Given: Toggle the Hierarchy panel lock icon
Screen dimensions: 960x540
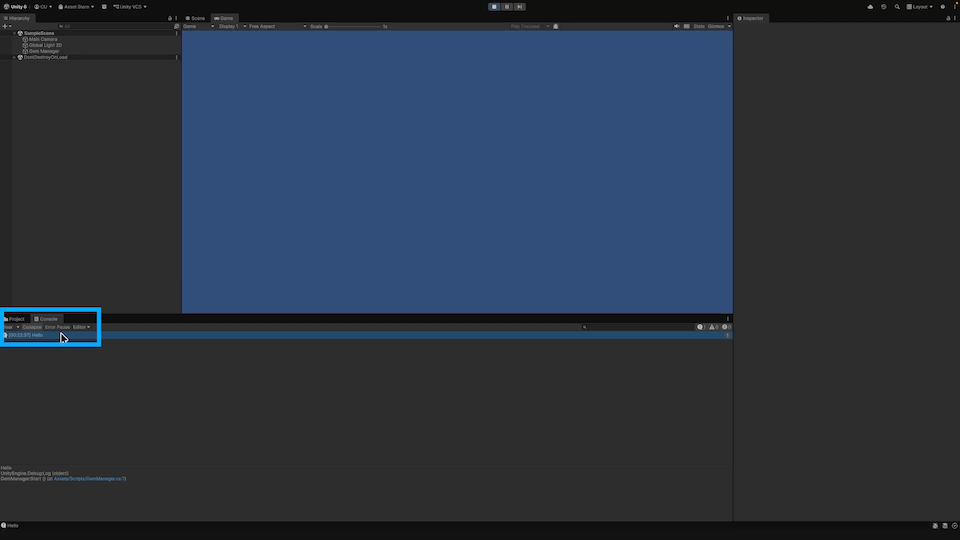Looking at the screenshot, I should pyautogui.click(x=170, y=18).
